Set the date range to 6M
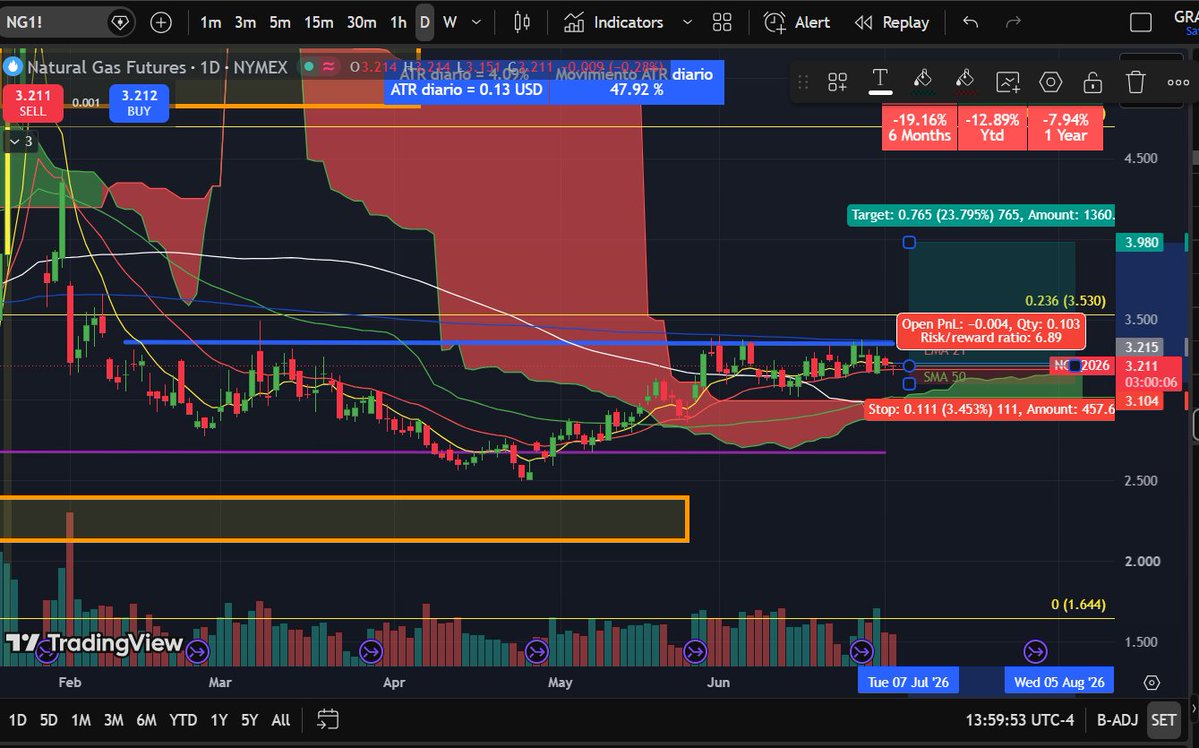This screenshot has width=1199, height=748. click(x=146, y=720)
